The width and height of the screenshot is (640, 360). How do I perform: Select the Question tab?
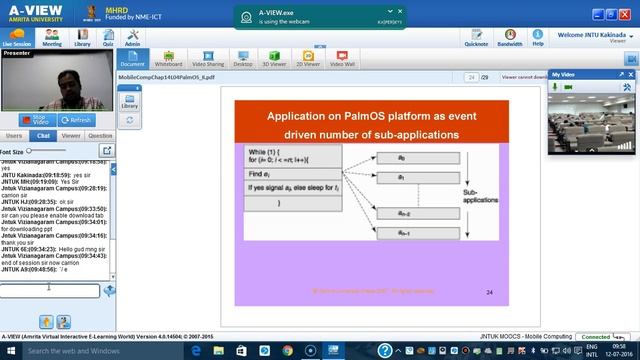coord(100,136)
